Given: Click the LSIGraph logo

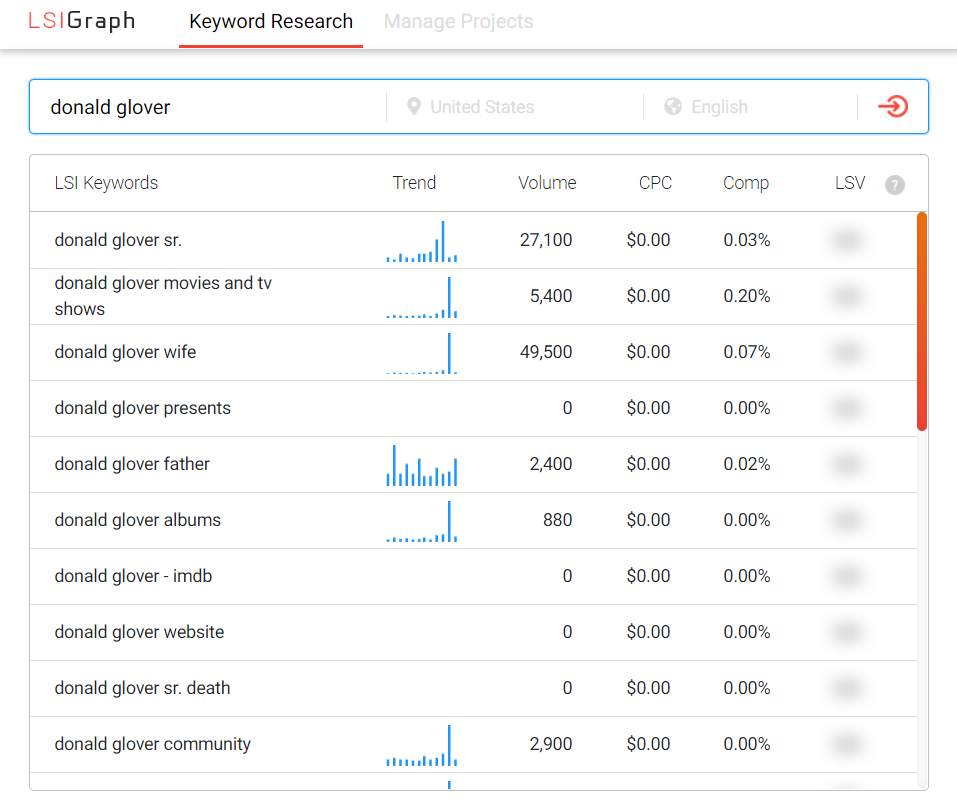Looking at the screenshot, I should [81, 21].
